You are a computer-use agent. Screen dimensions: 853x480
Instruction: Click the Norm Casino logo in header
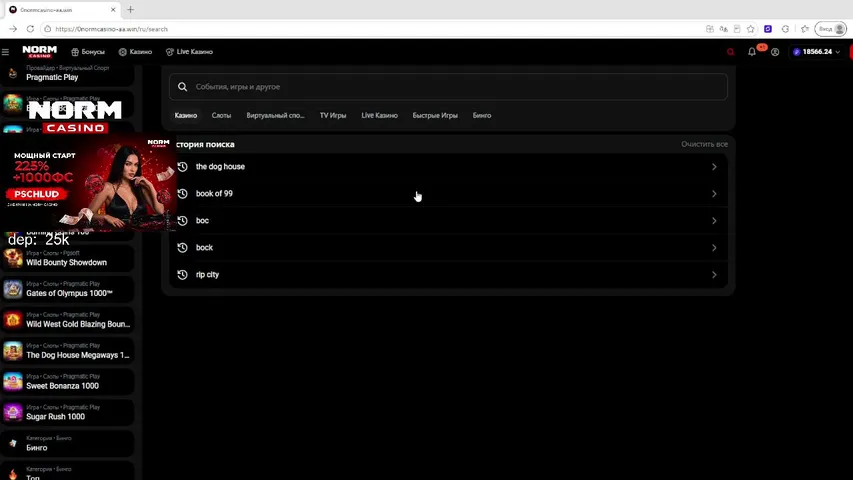click(39, 52)
